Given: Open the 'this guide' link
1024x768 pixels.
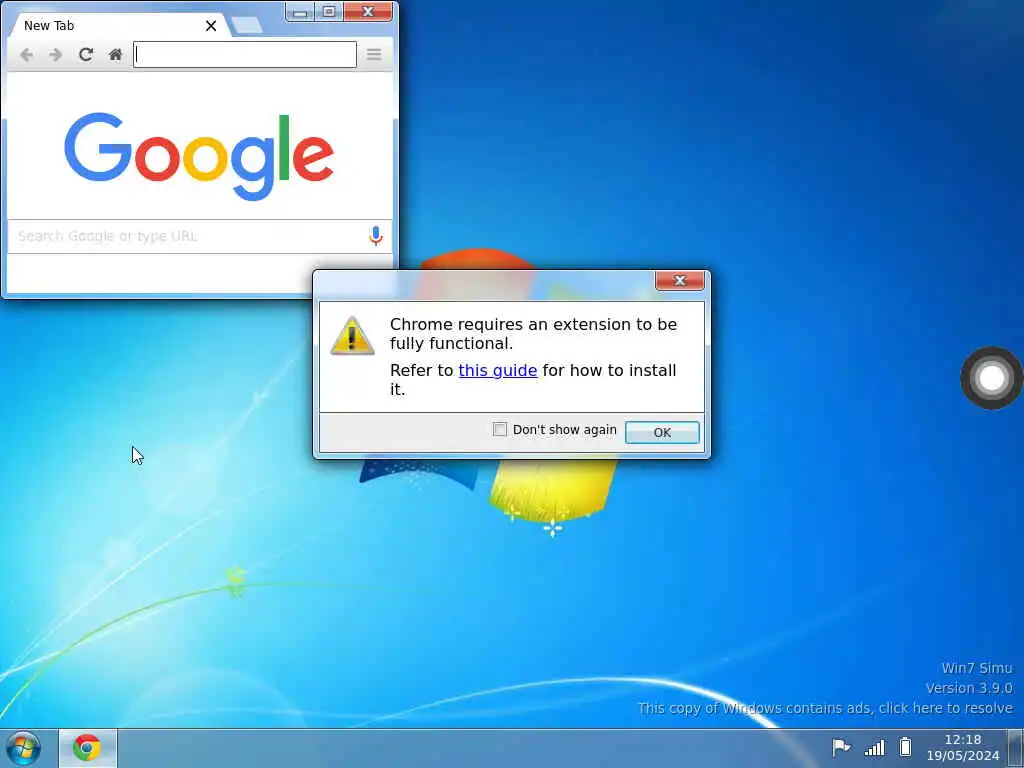Looking at the screenshot, I should pos(498,370).
